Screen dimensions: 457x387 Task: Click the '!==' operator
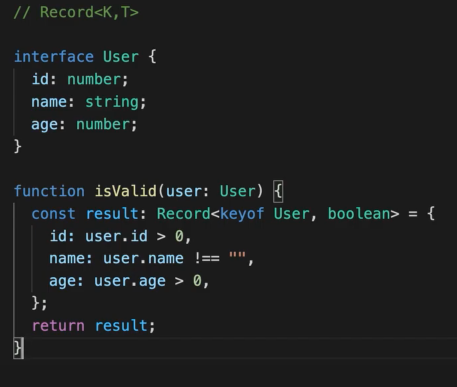point(207,258)
